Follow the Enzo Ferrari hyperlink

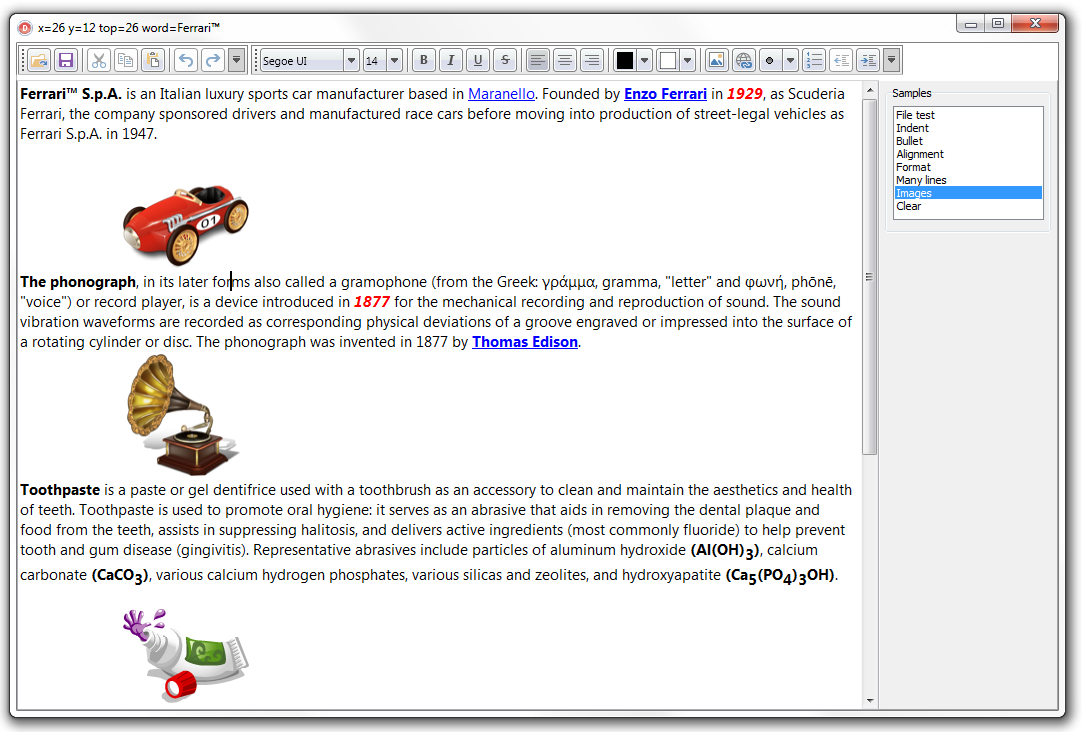[665, 94]
